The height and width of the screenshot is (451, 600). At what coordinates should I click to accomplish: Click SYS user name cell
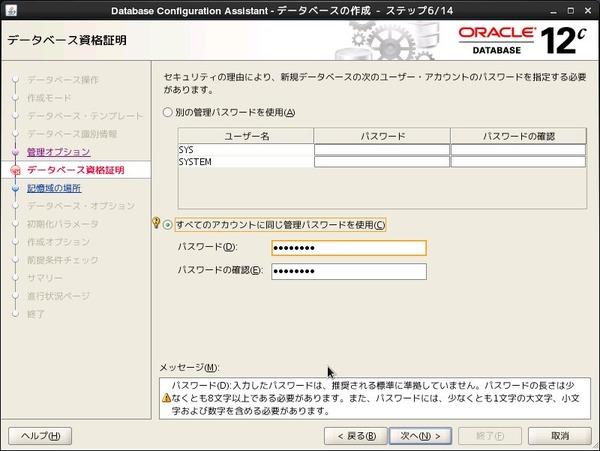[246, 150]
